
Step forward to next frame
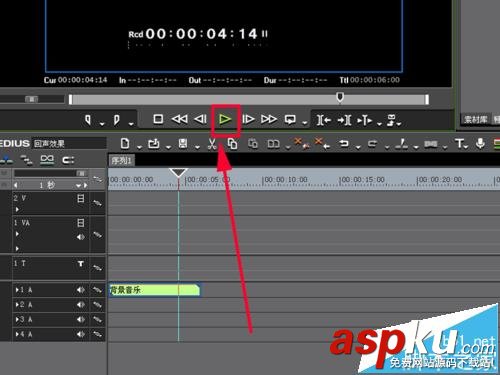pyautogui.click(x=248, y=119)
